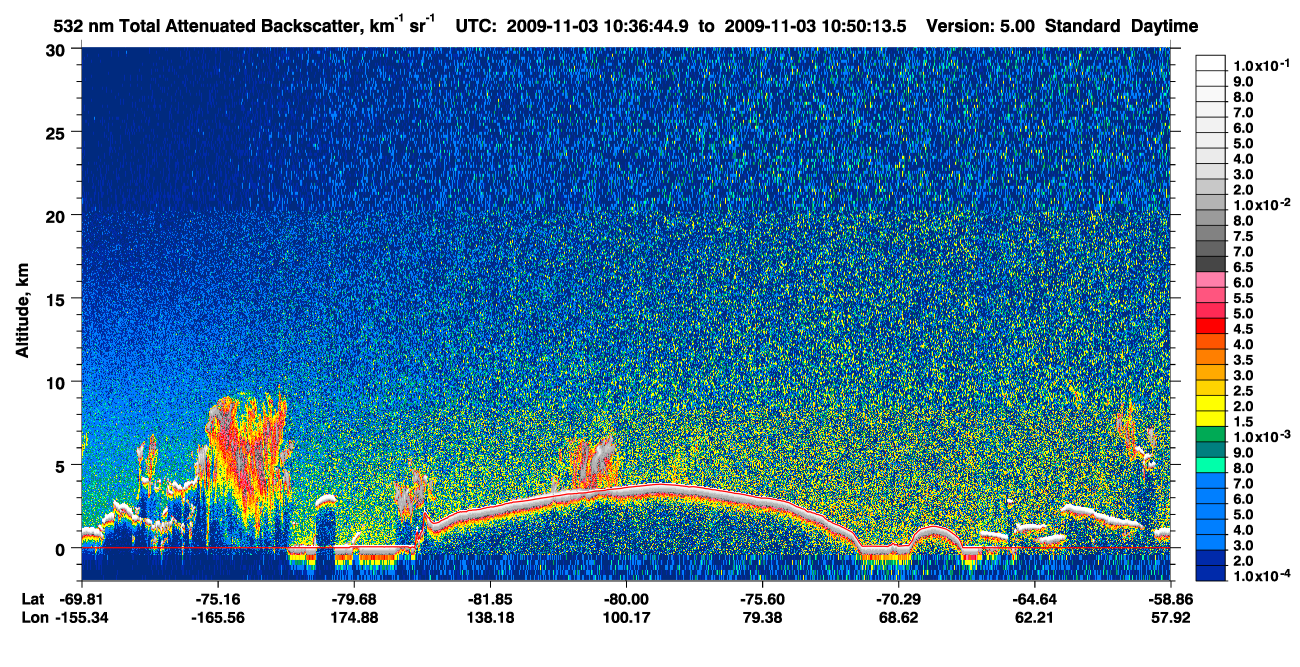Click longitude value 57.92
The width and height of the screenshot is (1300, 667).
1169,618
